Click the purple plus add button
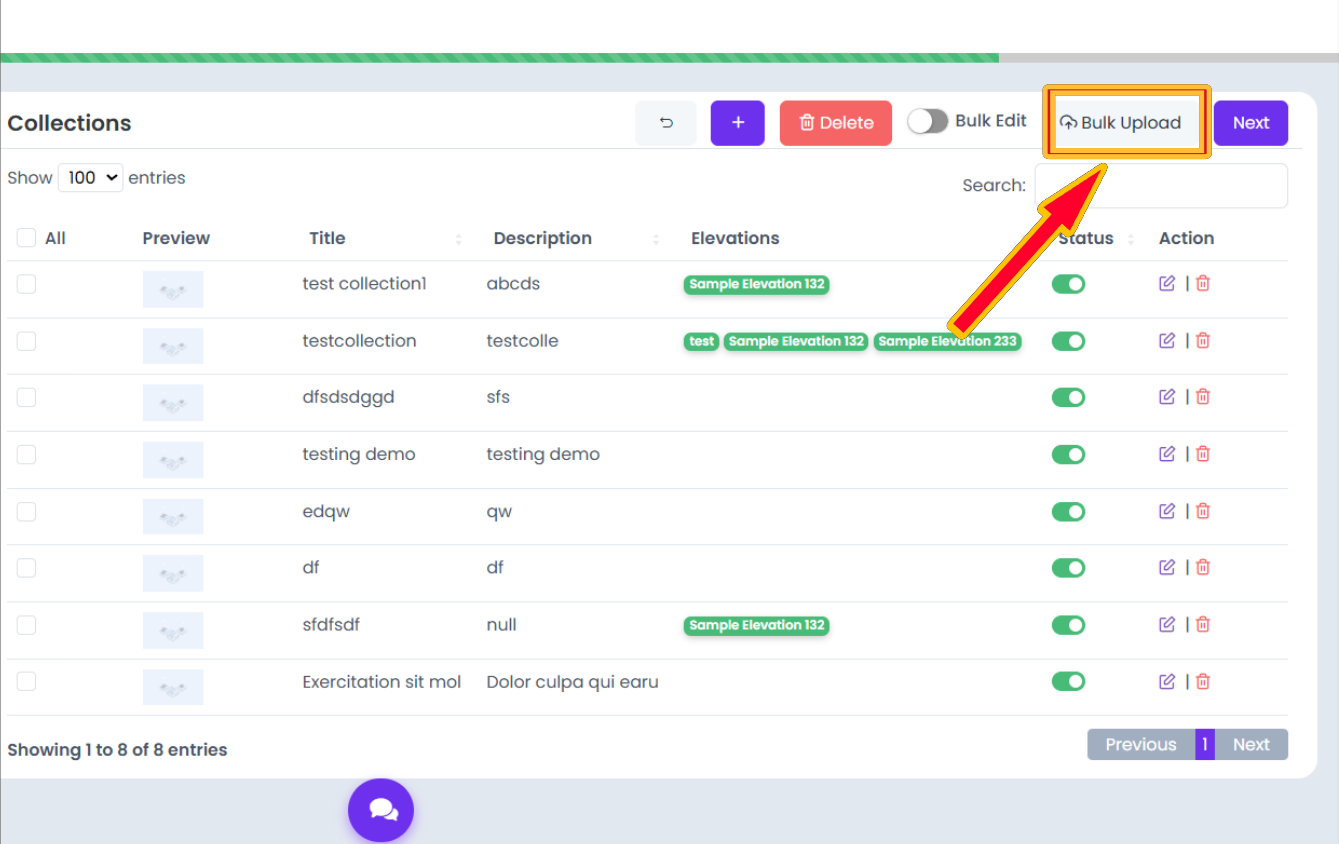The height and width of the screenshot is (844, 1339). (738, 123)
